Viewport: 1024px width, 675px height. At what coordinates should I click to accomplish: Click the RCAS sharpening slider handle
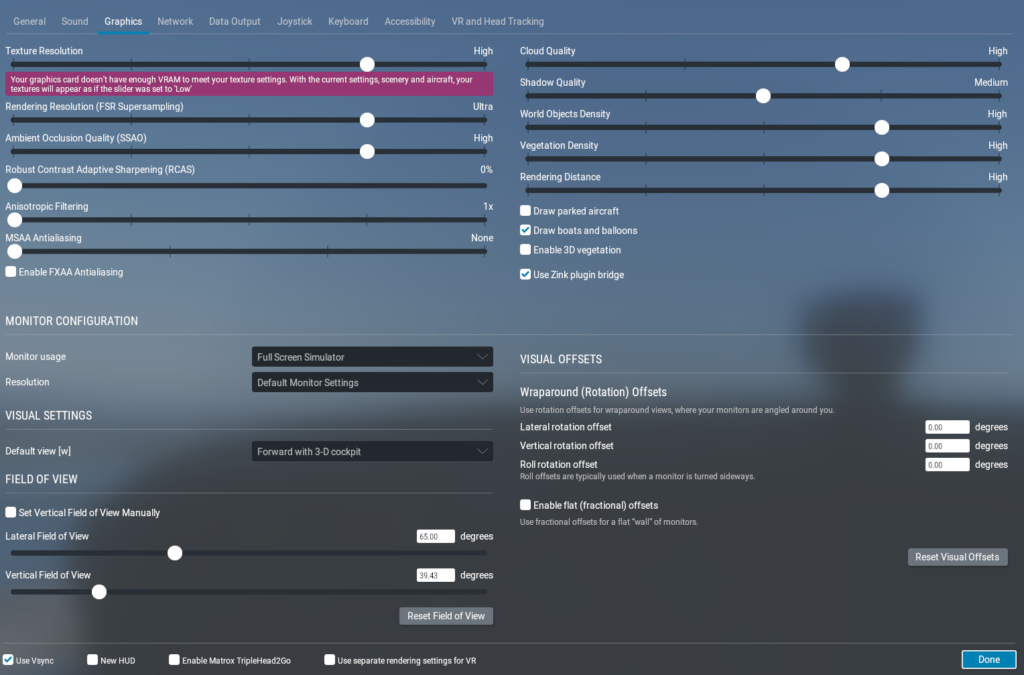pos(14,185)
